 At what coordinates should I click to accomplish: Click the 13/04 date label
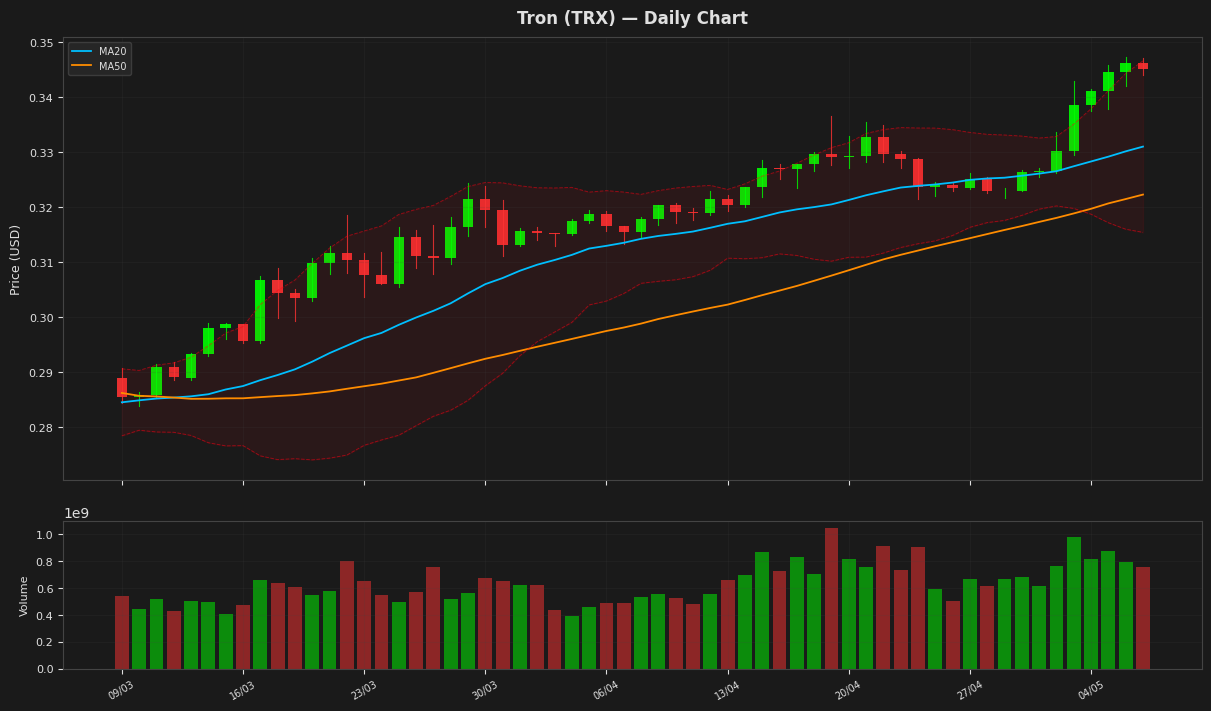pyautogui.click(x=727, y=690)
